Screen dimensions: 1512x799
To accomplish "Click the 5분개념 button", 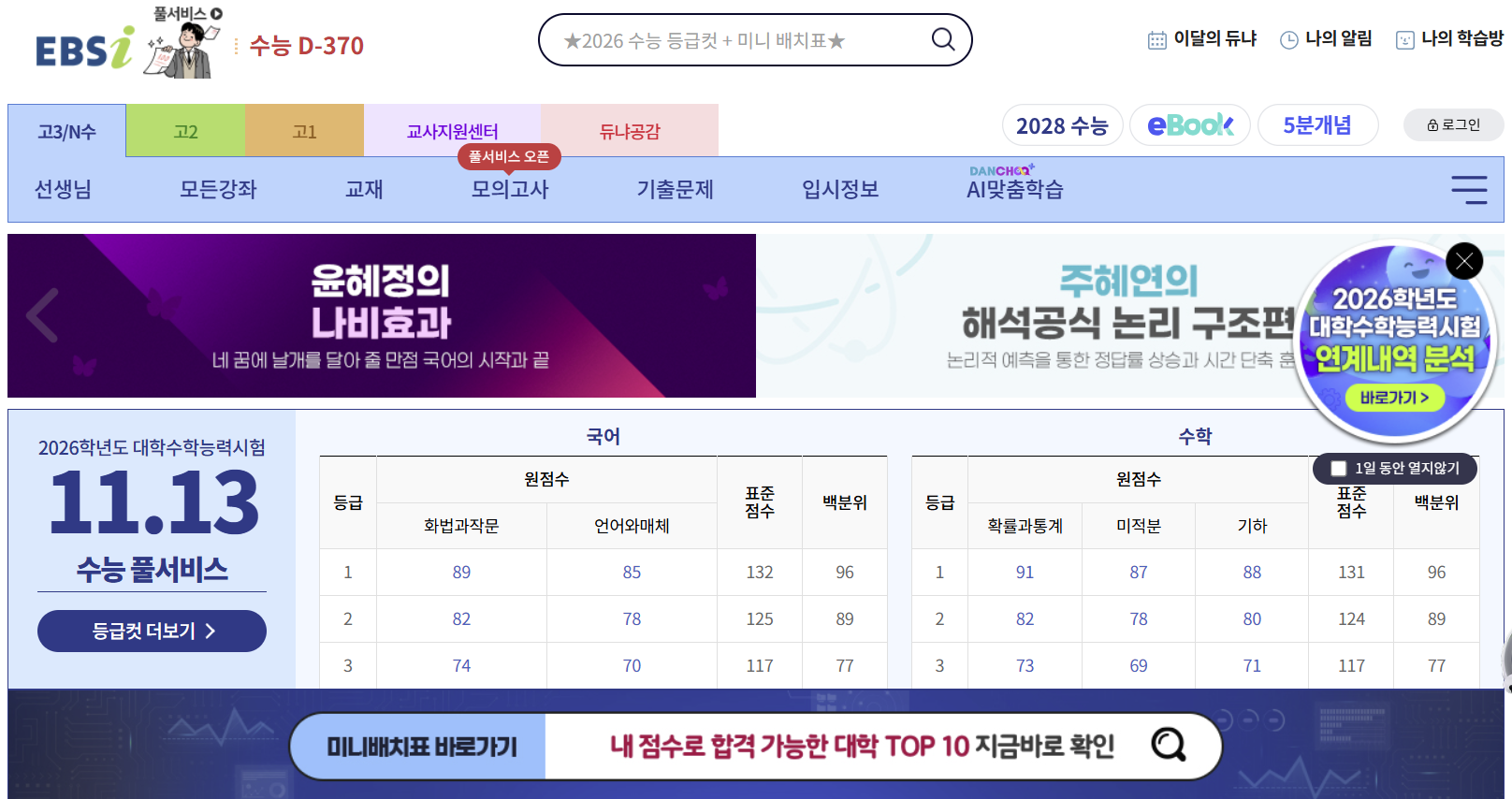I will point(1317,125).
